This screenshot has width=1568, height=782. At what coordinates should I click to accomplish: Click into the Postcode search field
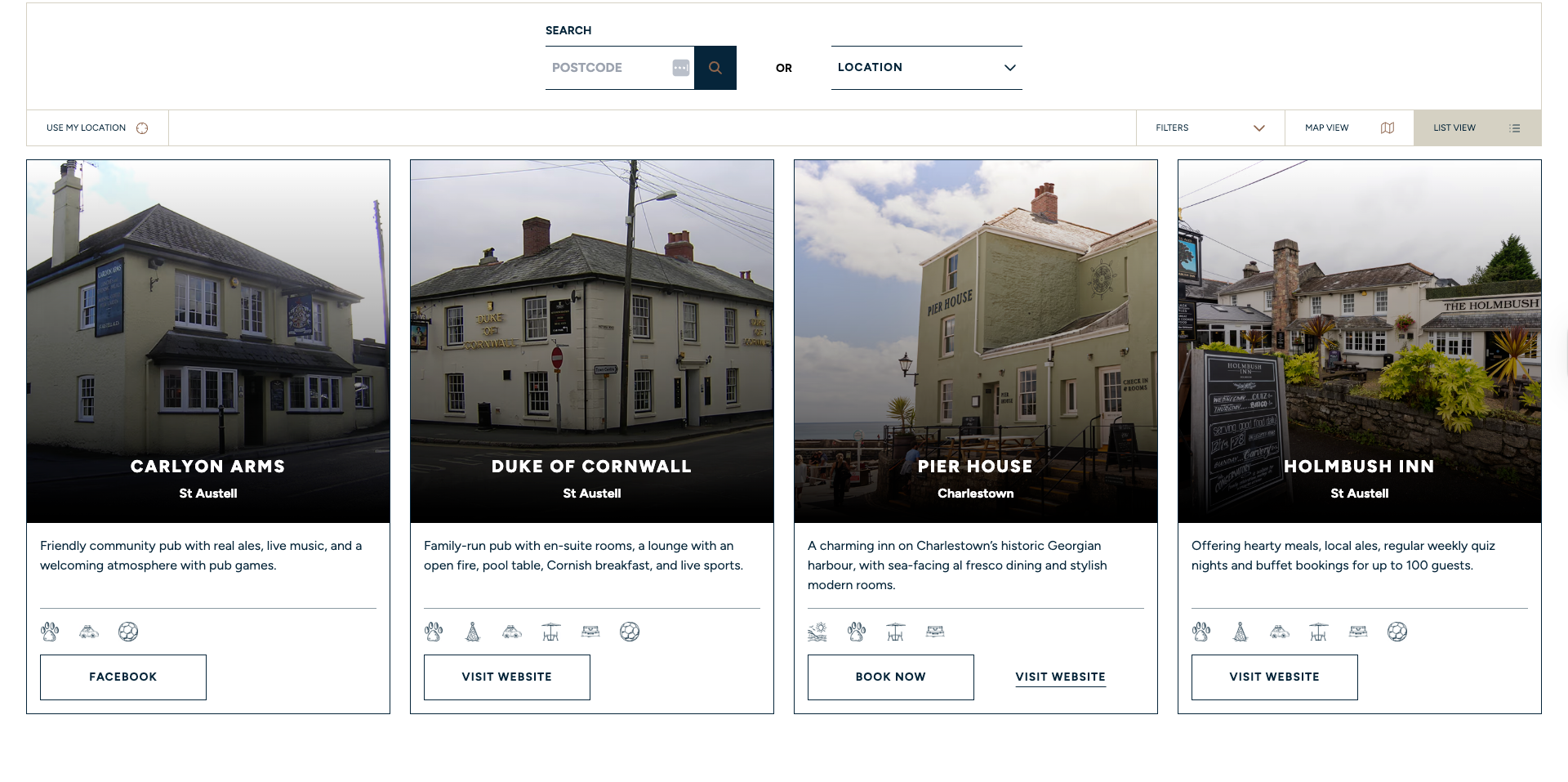(609, 68)
